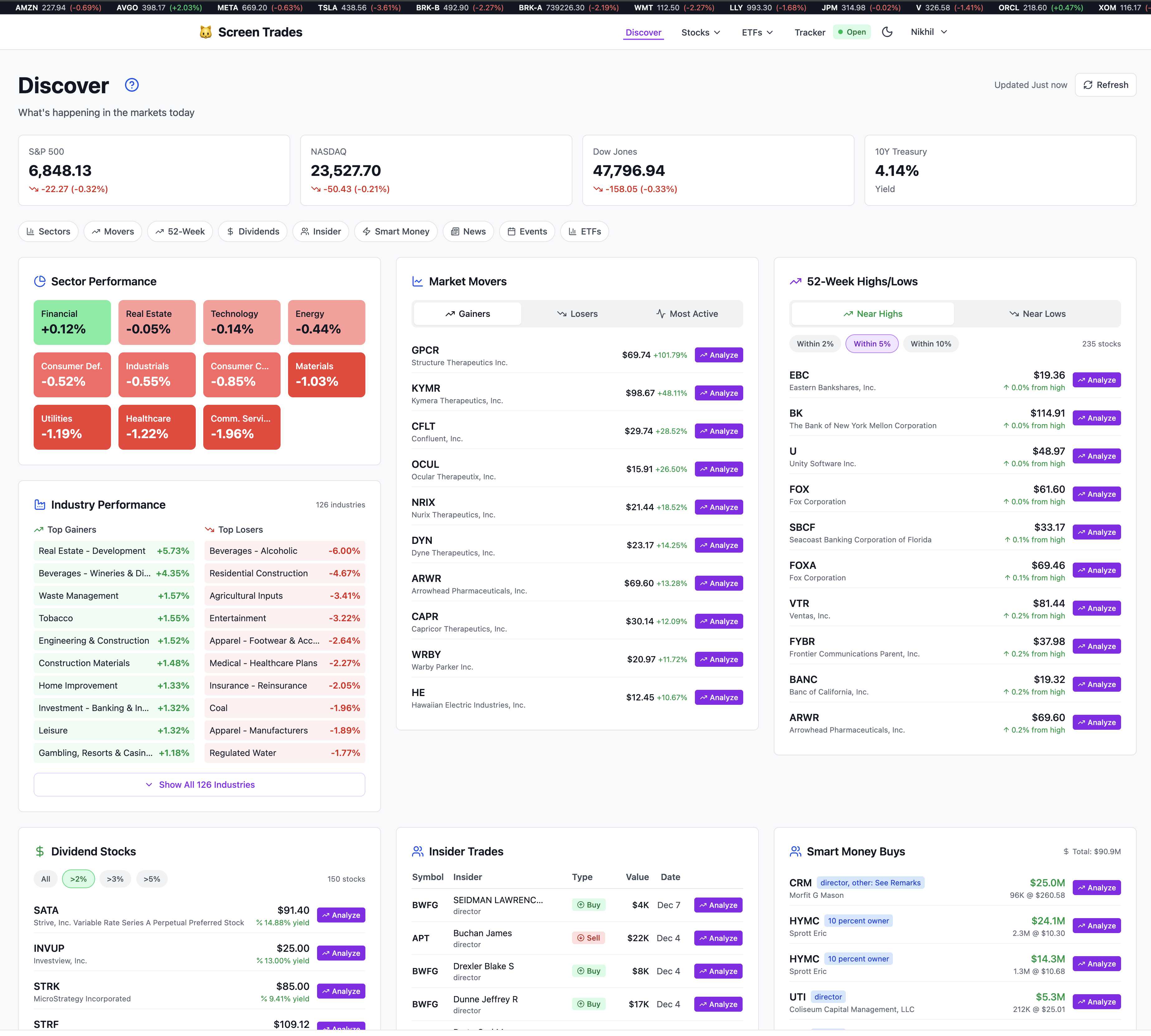This screenshot has height=1036, width=1151.
Task: Click TSLA in the ticker strip
Action: (359, 7)
